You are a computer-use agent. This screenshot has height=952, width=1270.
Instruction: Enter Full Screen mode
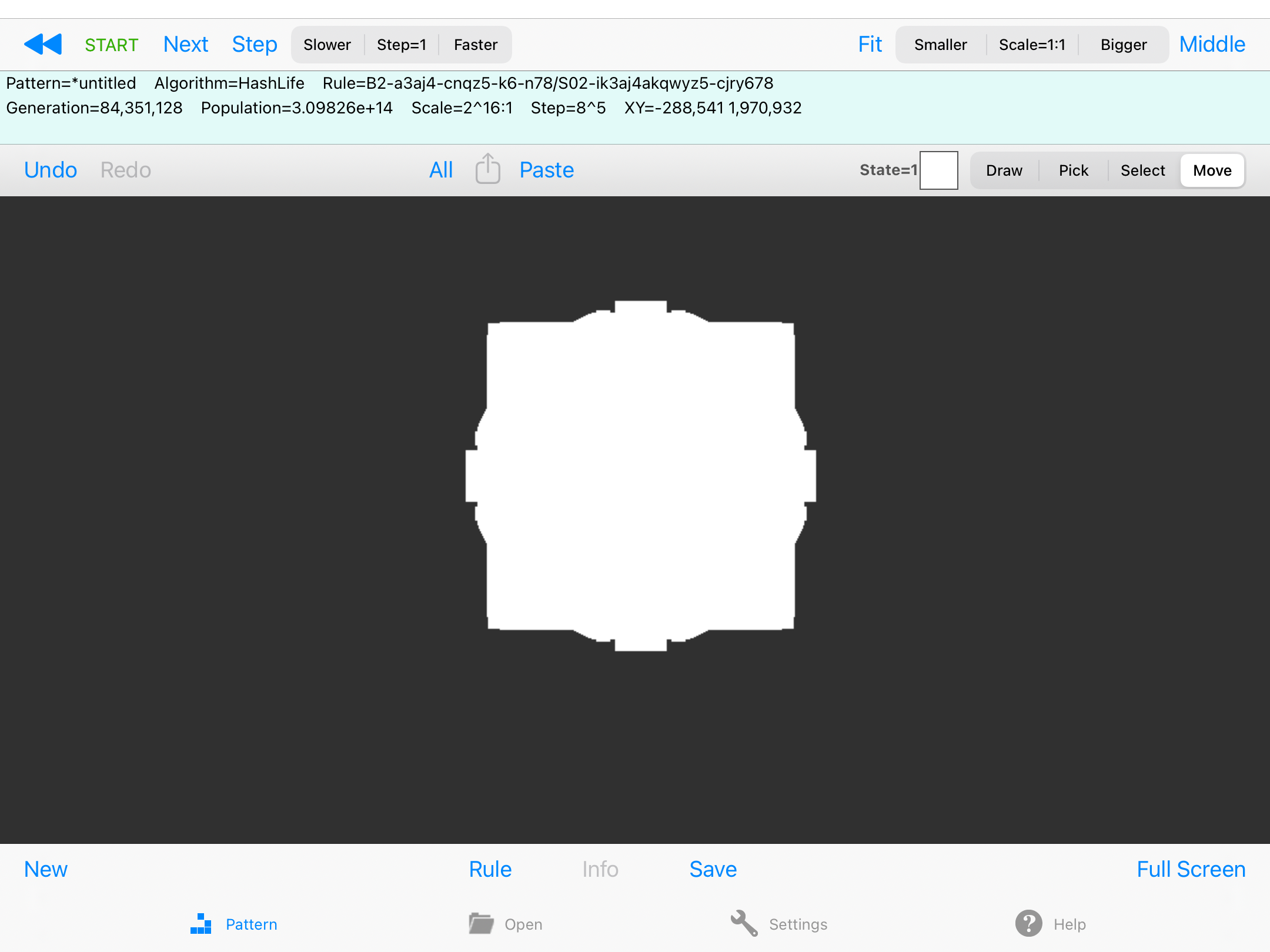(x=1191, y=869)
